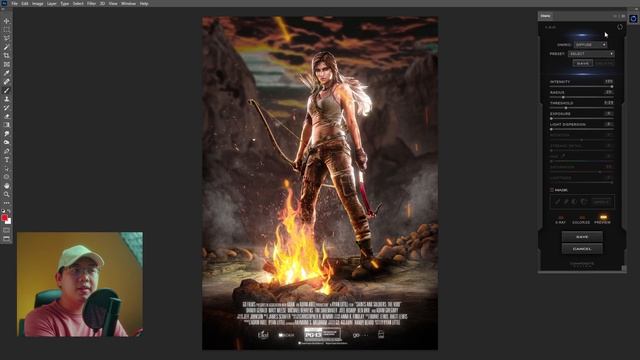The image size is (640, 360).
Task: Open the red foreground color swatch
Action: tap(4, 218)
